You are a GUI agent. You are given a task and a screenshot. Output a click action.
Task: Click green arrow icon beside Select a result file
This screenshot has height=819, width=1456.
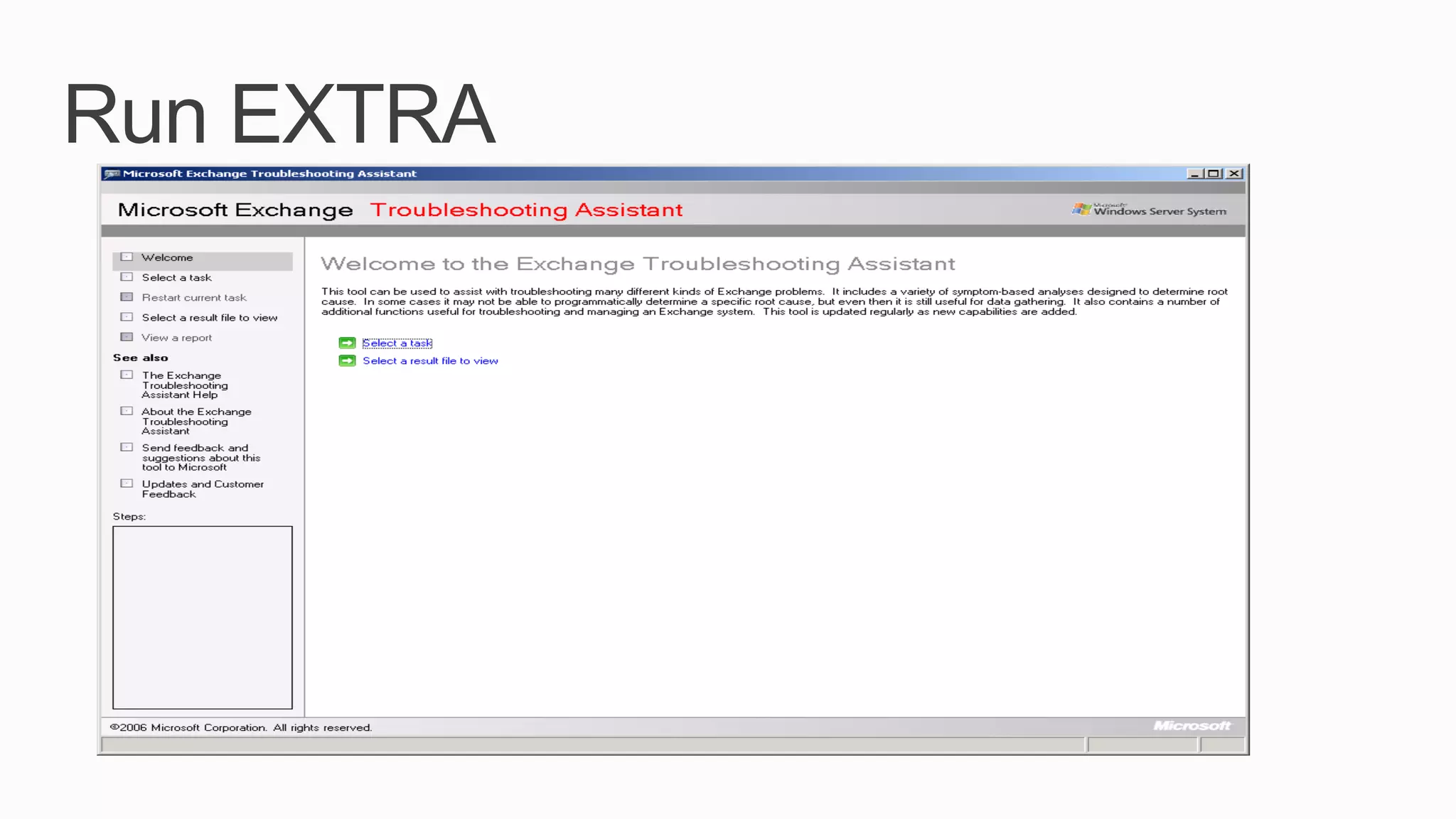[347, 360]
